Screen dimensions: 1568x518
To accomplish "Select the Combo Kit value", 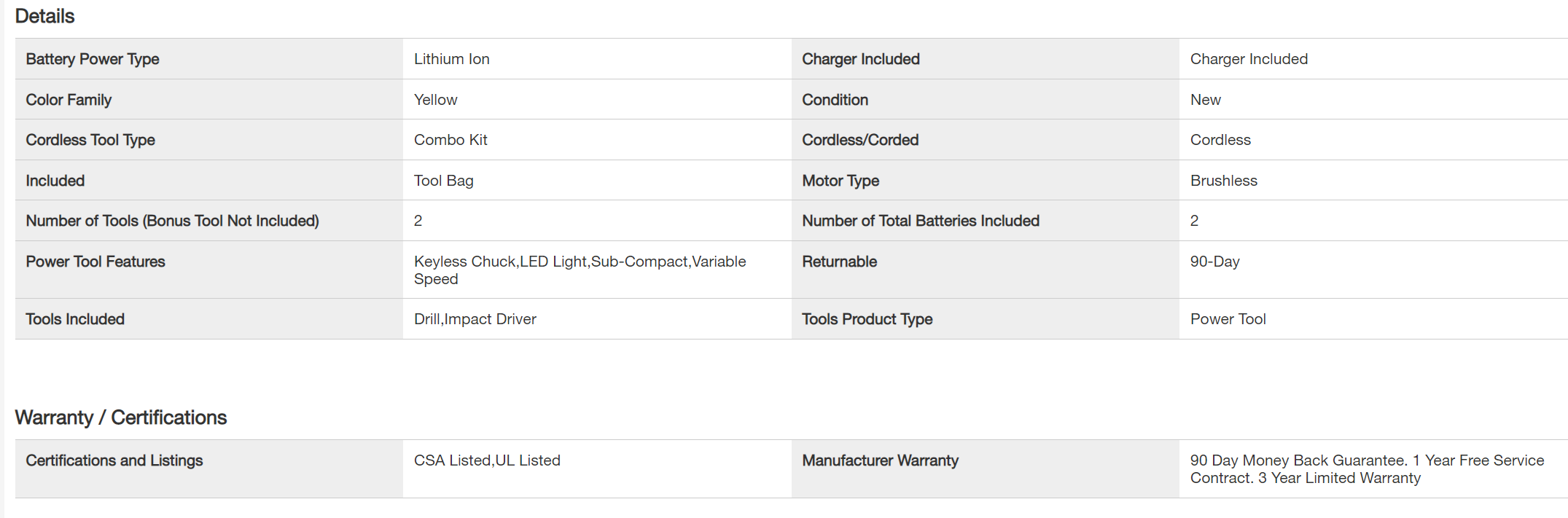I will [x=450, y=140].
